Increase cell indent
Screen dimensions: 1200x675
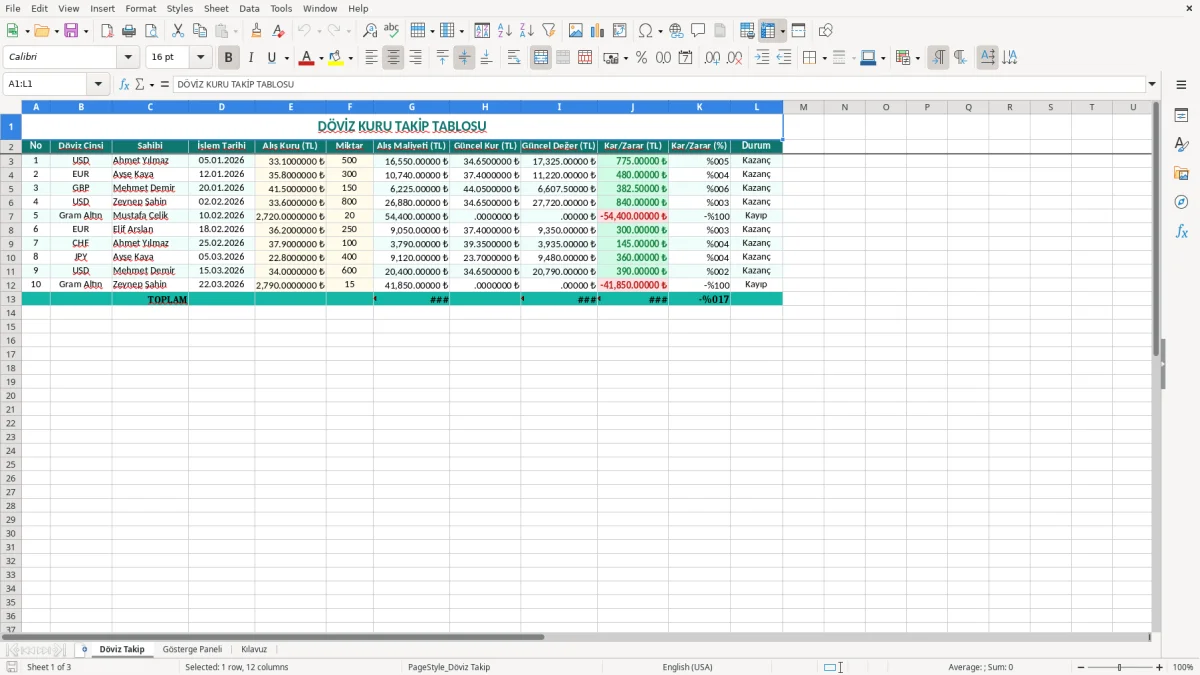click(x=762, y=58)
